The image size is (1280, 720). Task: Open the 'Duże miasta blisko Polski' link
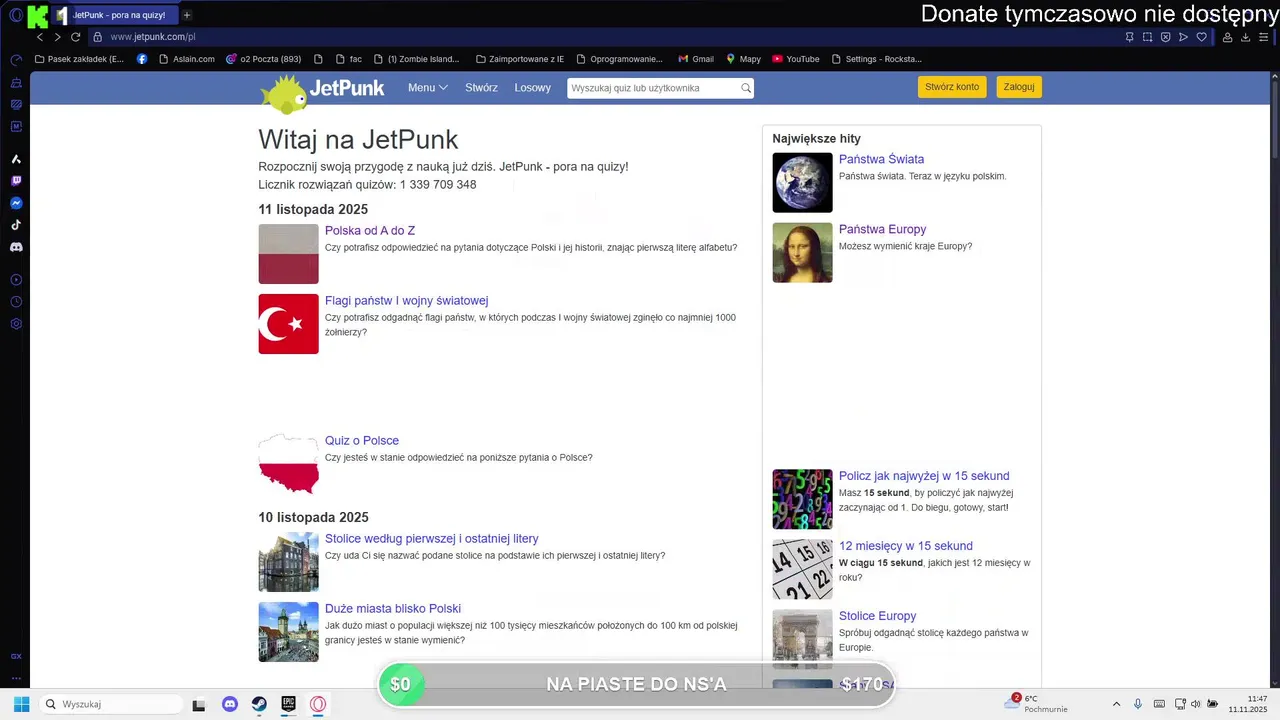(393, 609)
